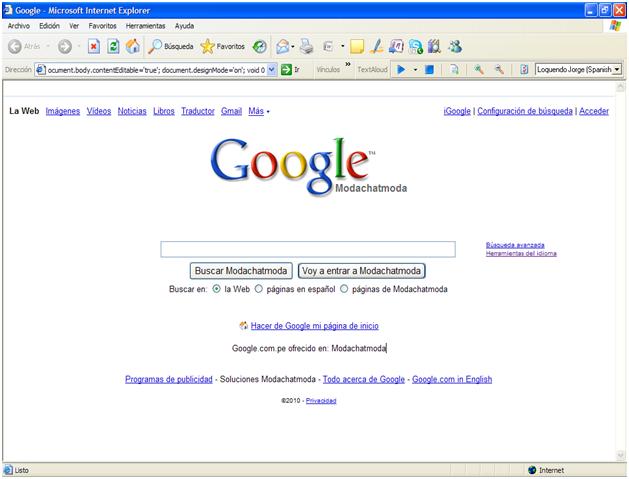The width and height of the screenshot is (629, 479).
Task: Expand the Atrás back history arrow
Action: tap(48, 47)
